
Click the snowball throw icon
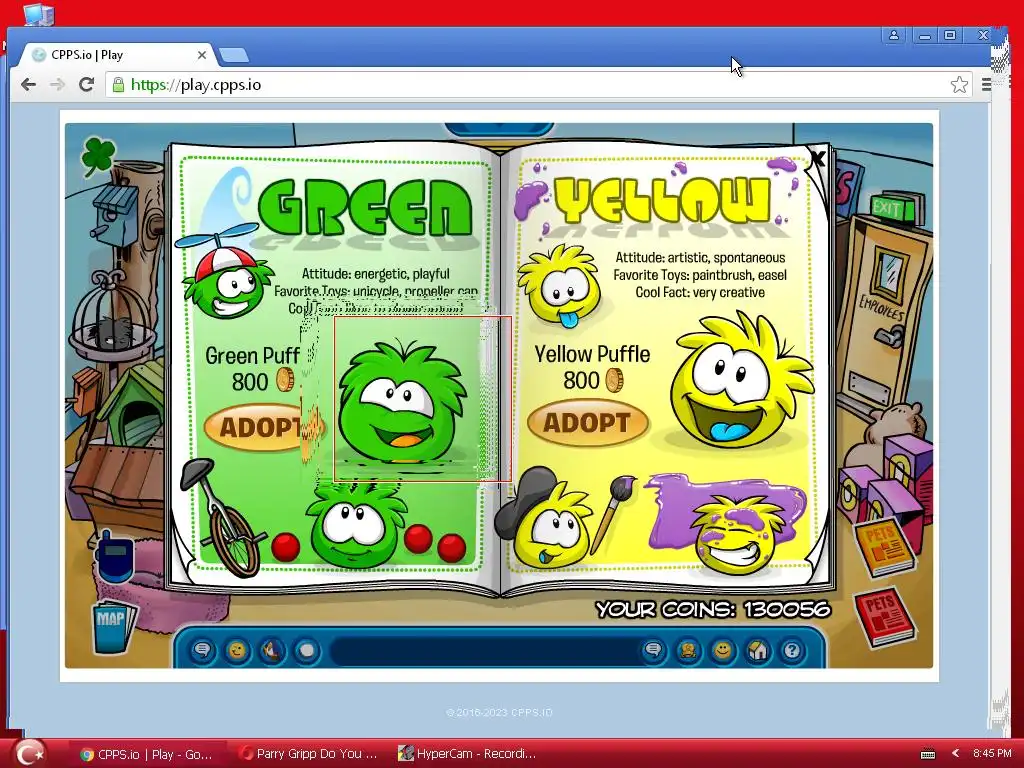(x=306, y=650)
